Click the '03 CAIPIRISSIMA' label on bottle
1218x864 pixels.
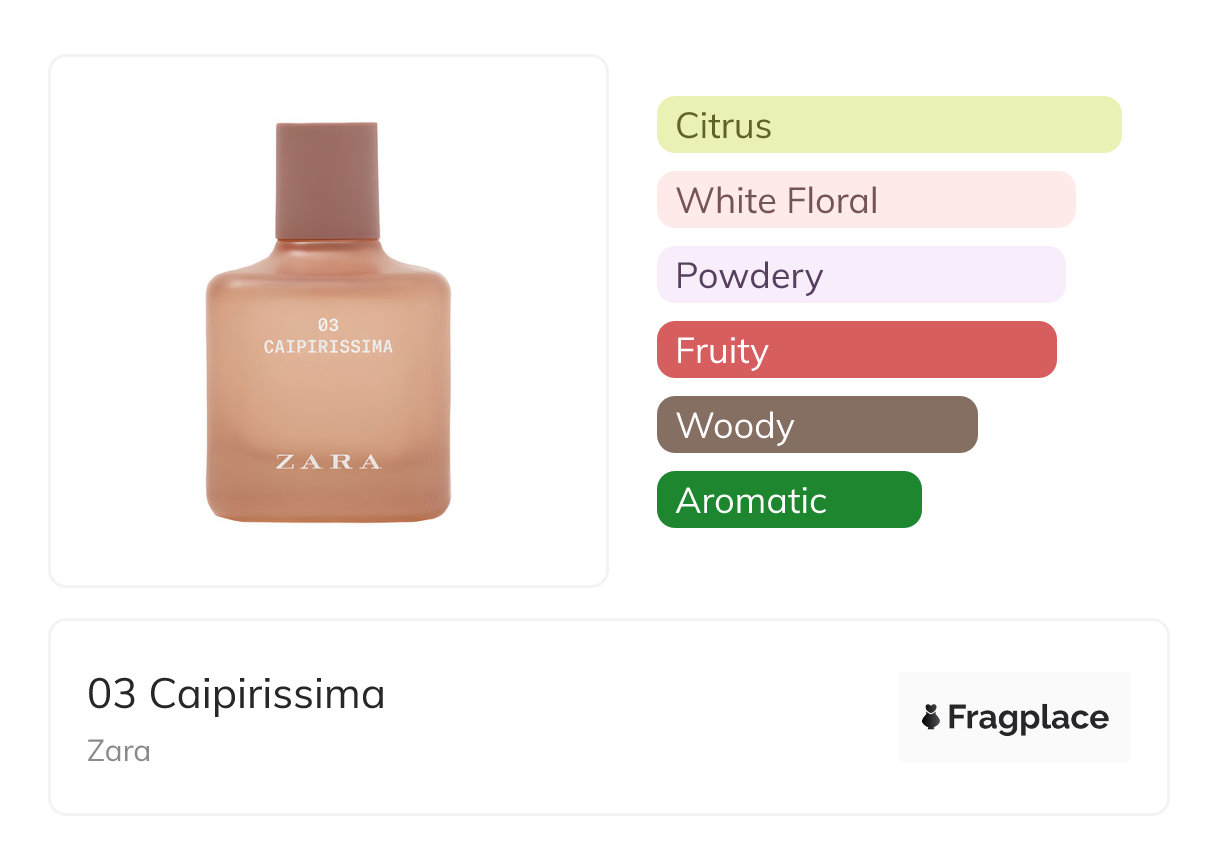click(328, 336)
